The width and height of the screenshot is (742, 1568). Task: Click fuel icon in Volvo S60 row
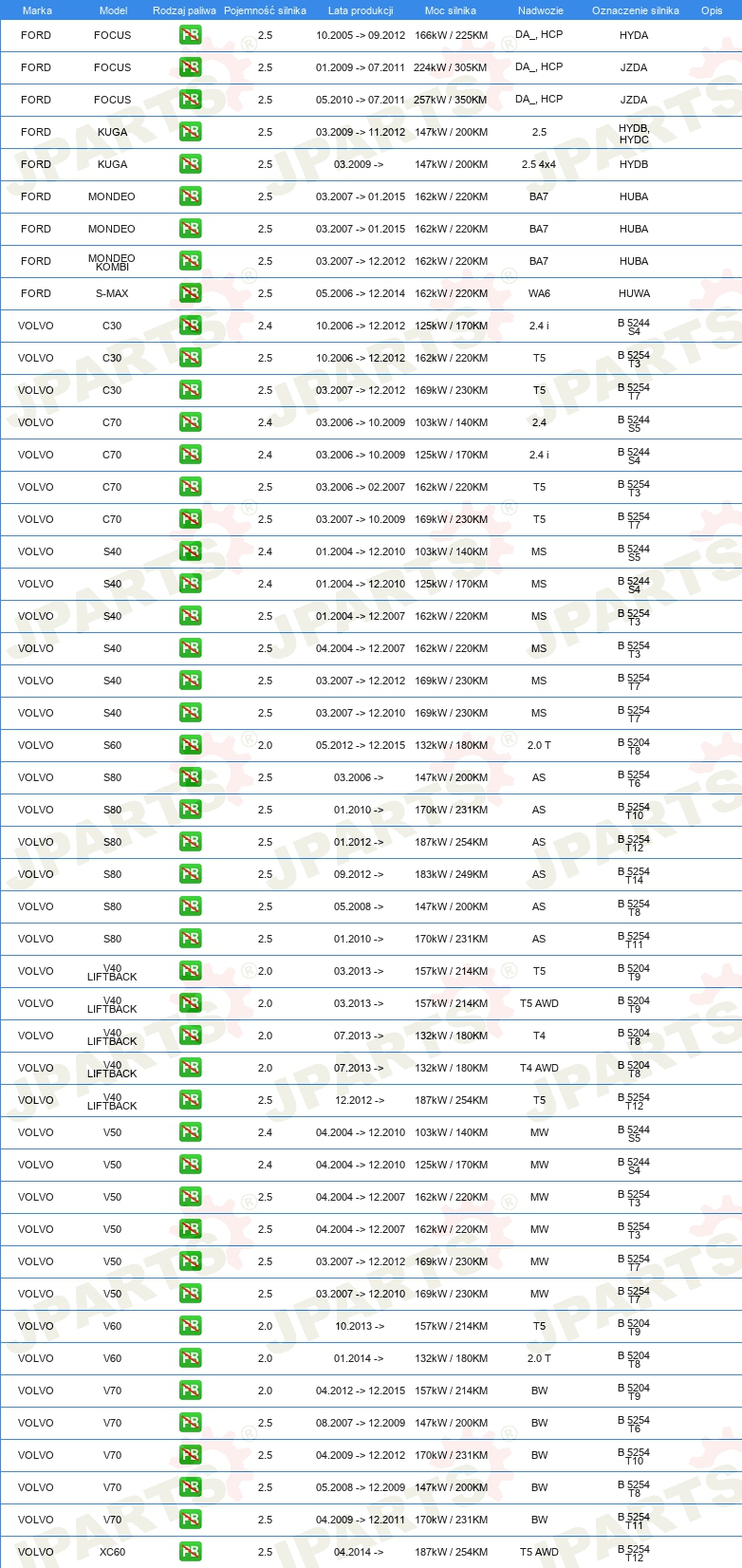pos(190,745)
